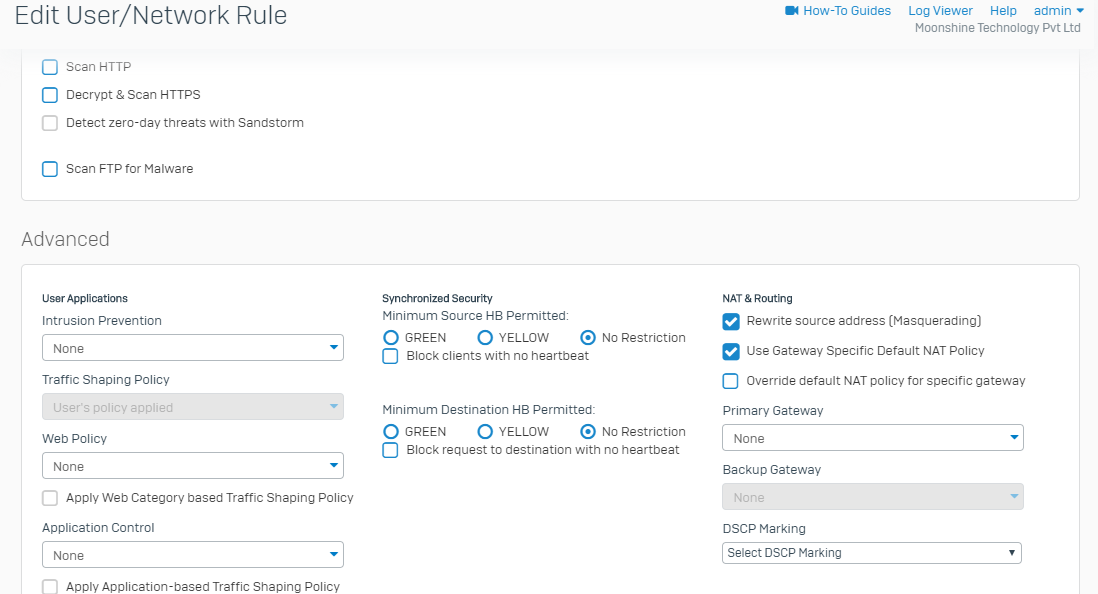Open the Application Control dropdown
1098x594 pixels.
[193, 555]
